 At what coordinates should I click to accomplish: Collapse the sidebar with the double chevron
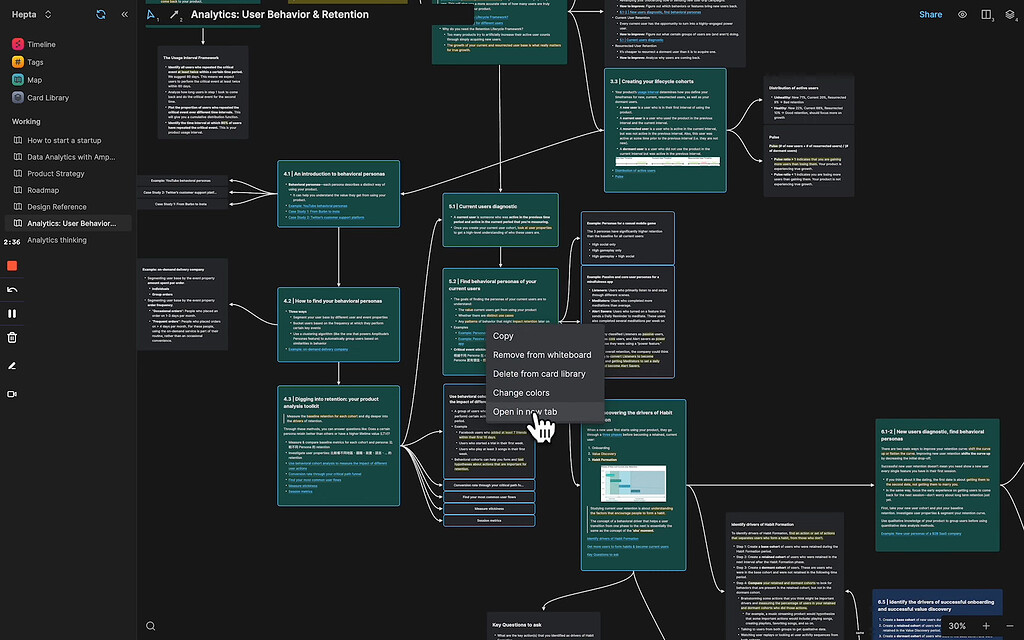[123, 14]
